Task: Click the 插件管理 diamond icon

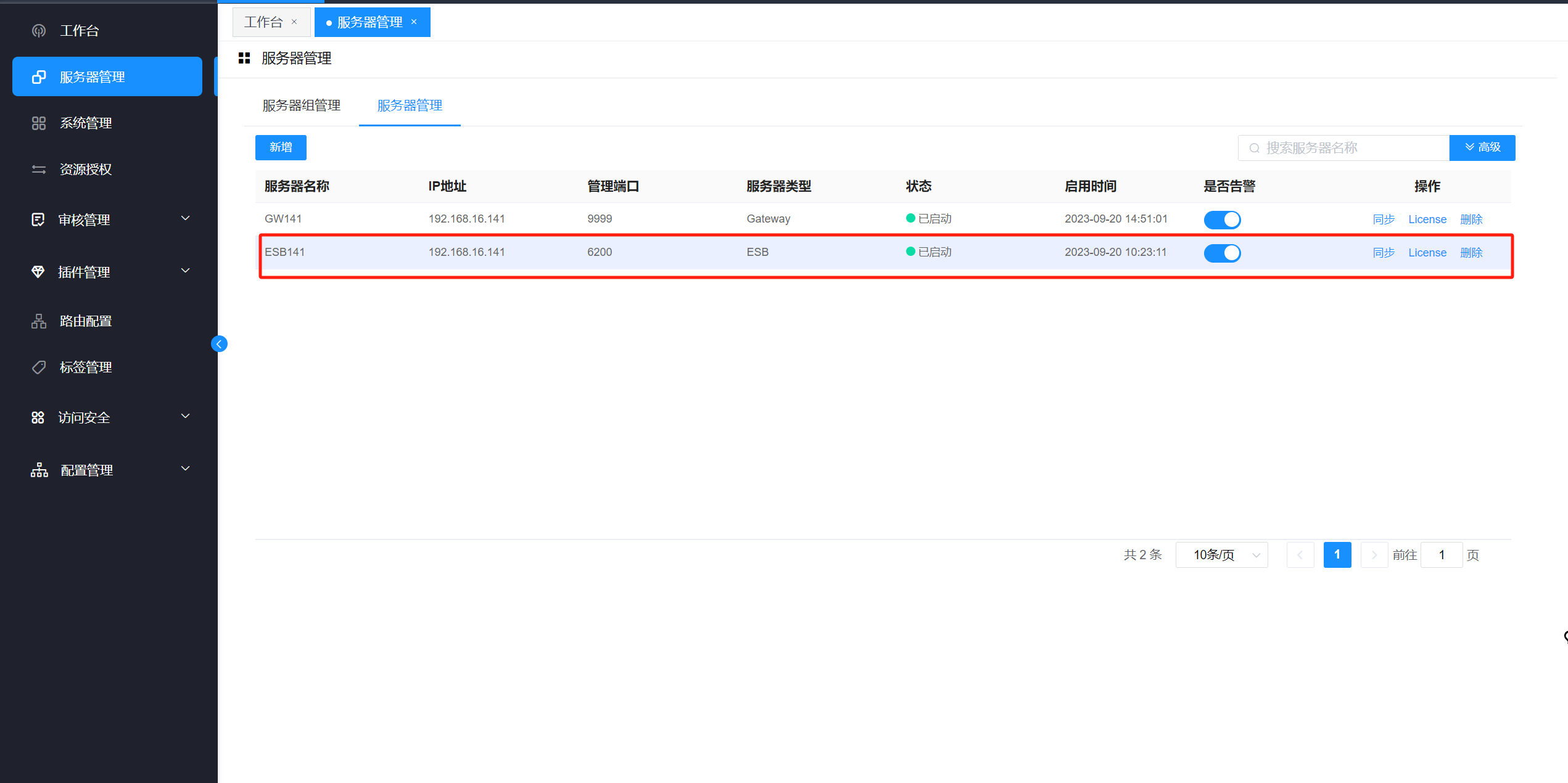Action: click(38, 272)
